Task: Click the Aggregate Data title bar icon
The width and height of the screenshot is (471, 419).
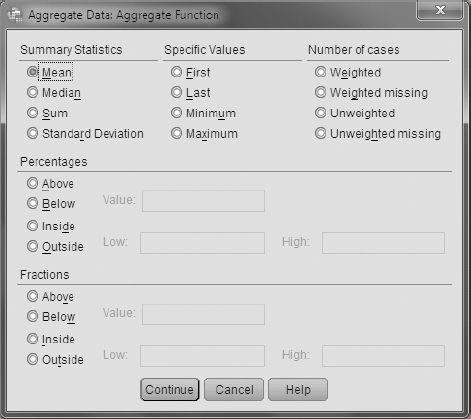Action: click(15, 15)
